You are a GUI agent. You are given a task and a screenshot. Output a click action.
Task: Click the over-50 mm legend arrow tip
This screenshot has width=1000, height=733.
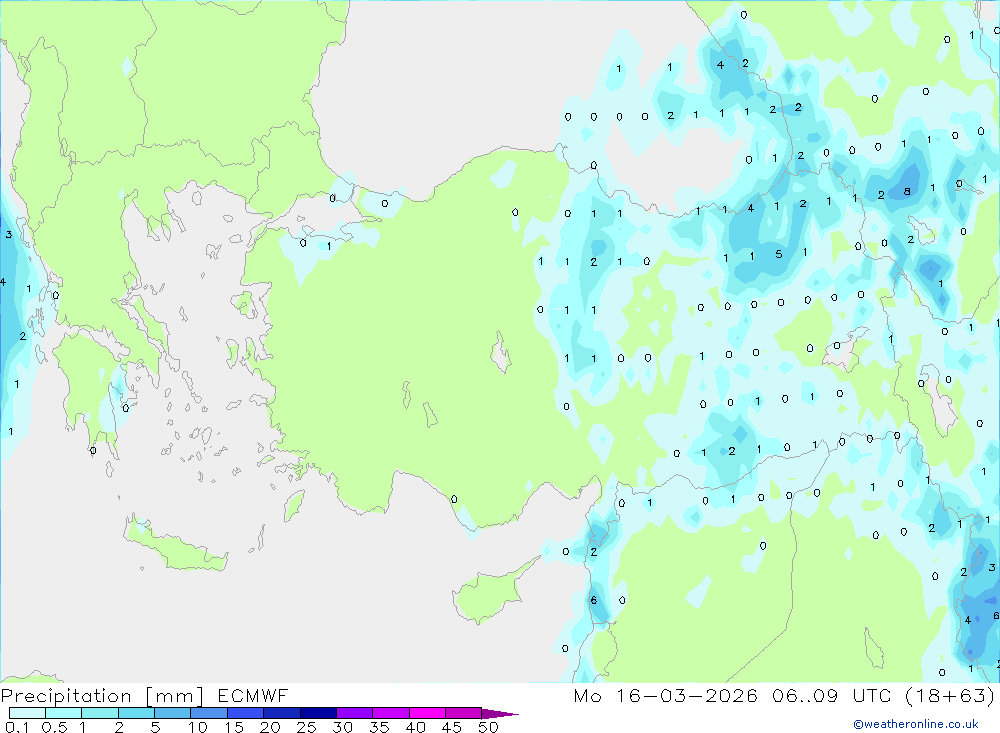[499, 713]
